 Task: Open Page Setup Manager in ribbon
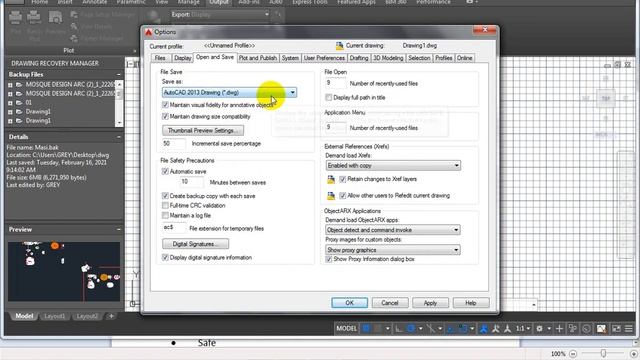[102, 15]
